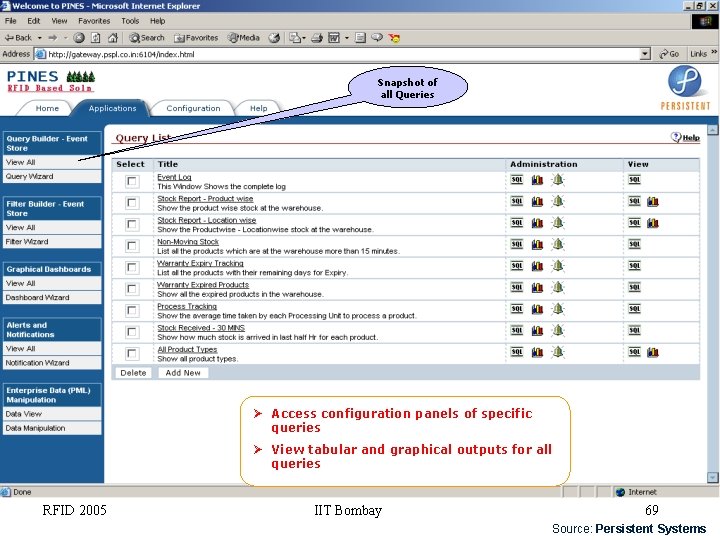Click page scrollbar down arrow
The width and height of the screenshot is (720, 540).
(713, 478)
